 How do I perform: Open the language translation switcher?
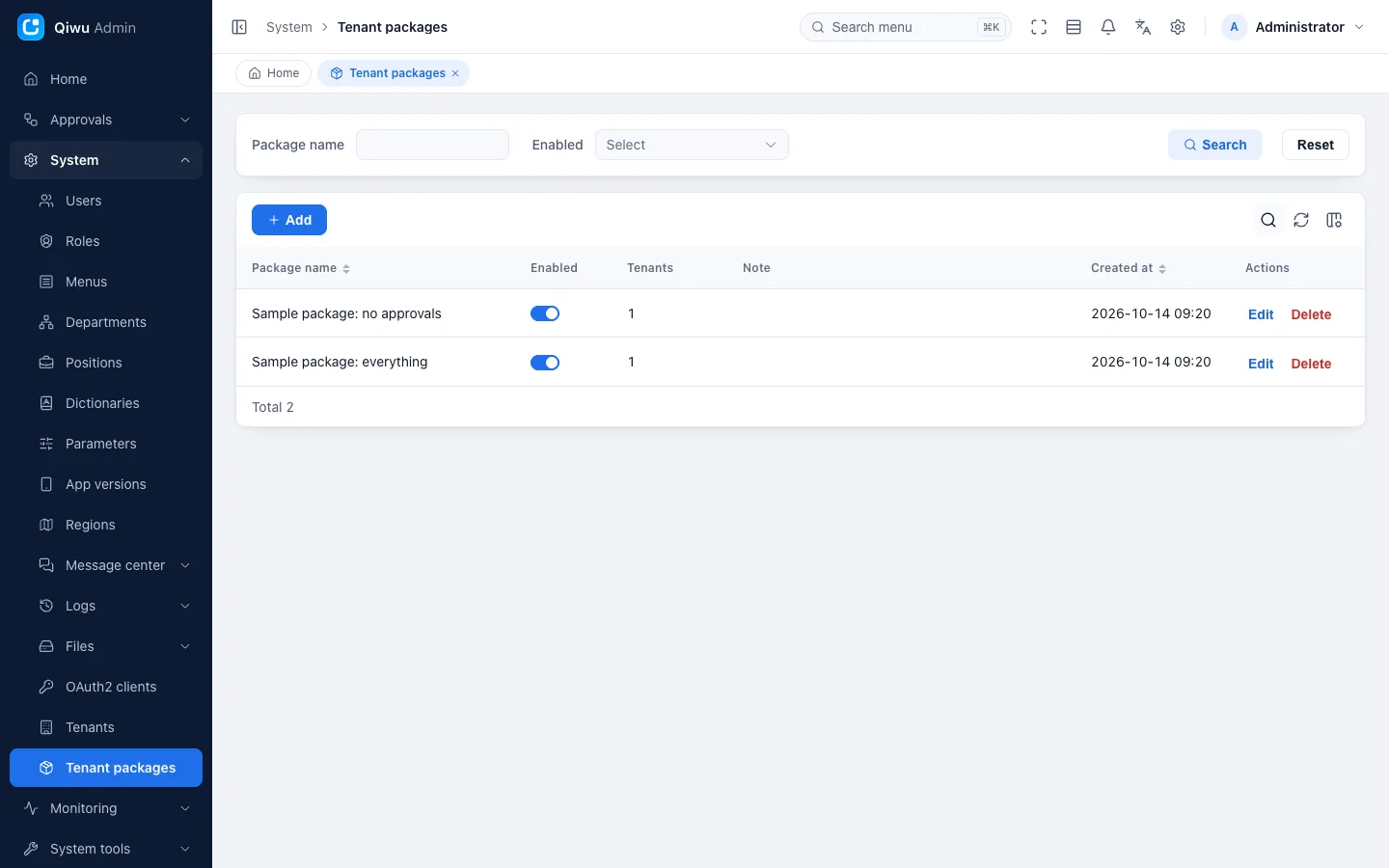click(1143, 27)
